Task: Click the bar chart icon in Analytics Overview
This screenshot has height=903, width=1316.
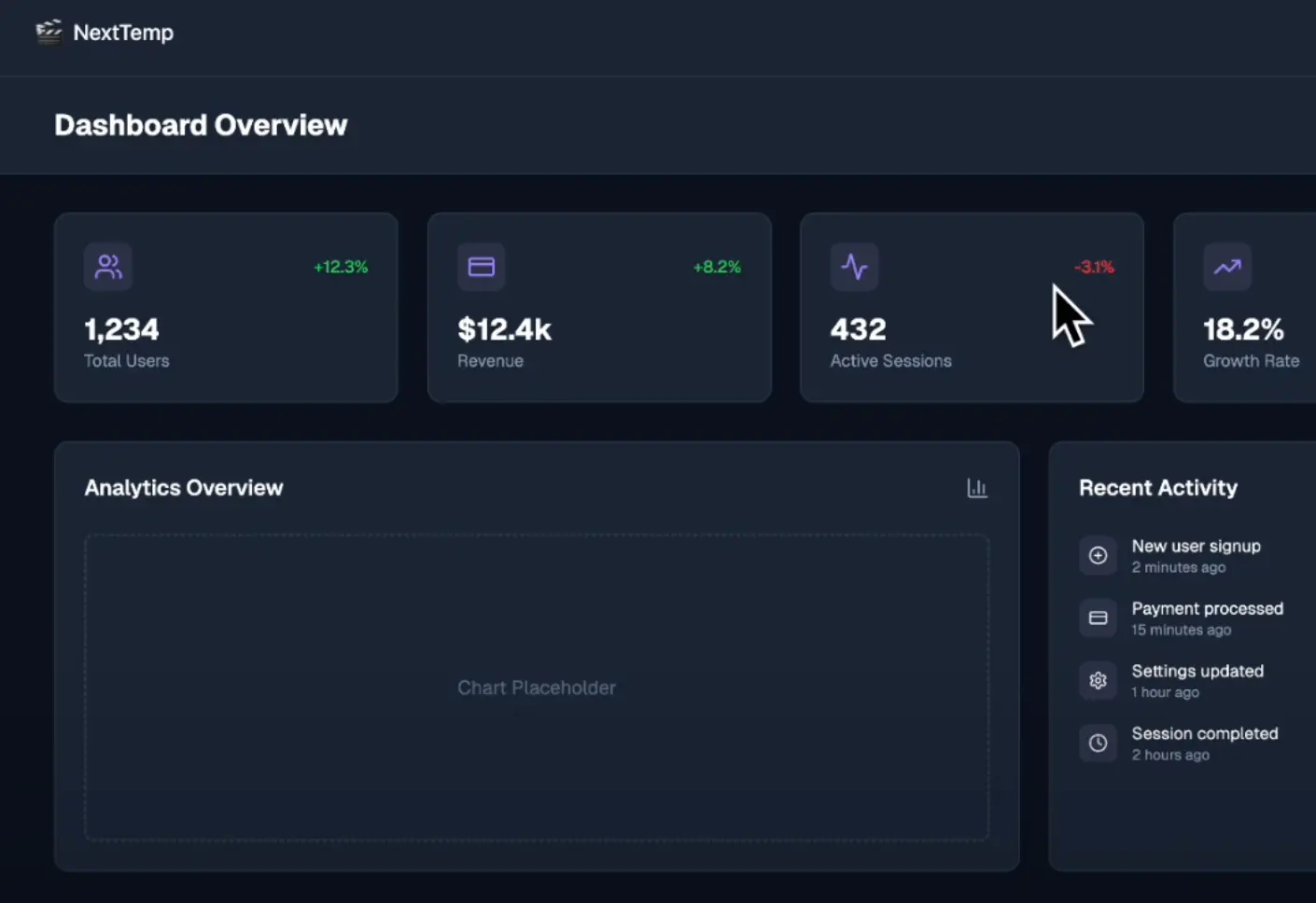Action: point(977,488)
